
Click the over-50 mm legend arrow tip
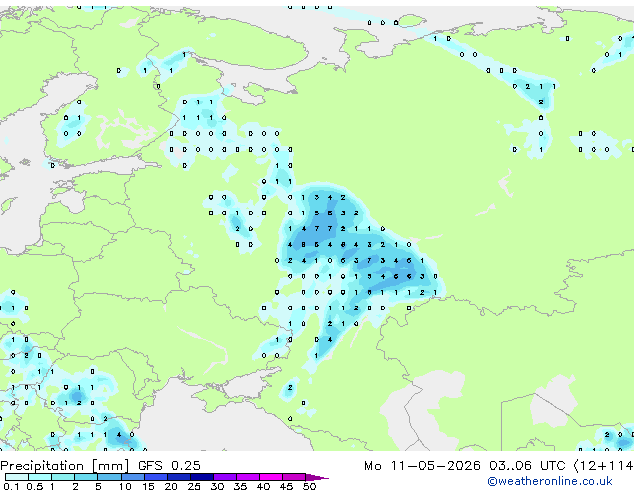point(317,477)
